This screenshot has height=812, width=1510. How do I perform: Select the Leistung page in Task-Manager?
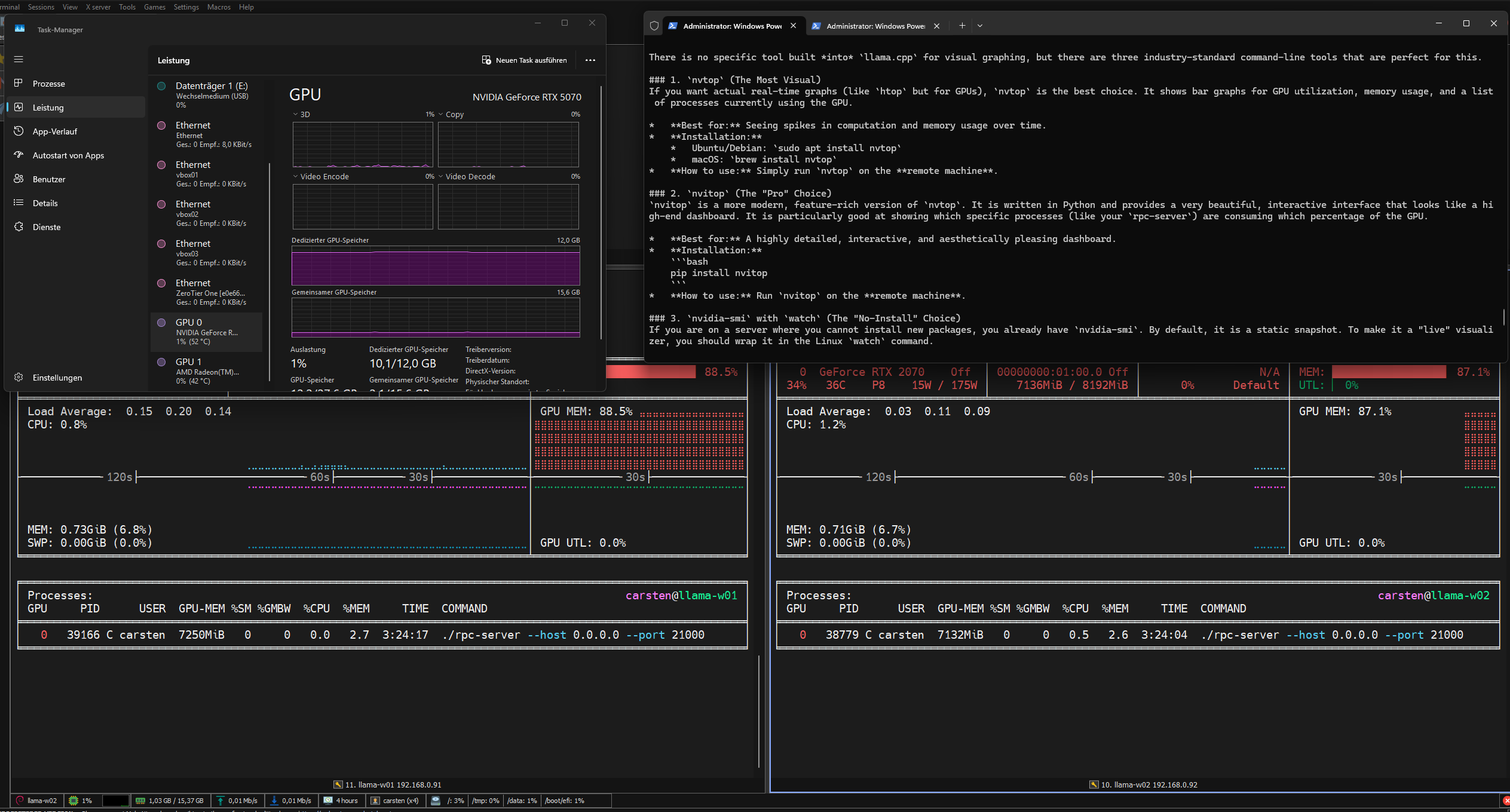[x=76, y=108]
